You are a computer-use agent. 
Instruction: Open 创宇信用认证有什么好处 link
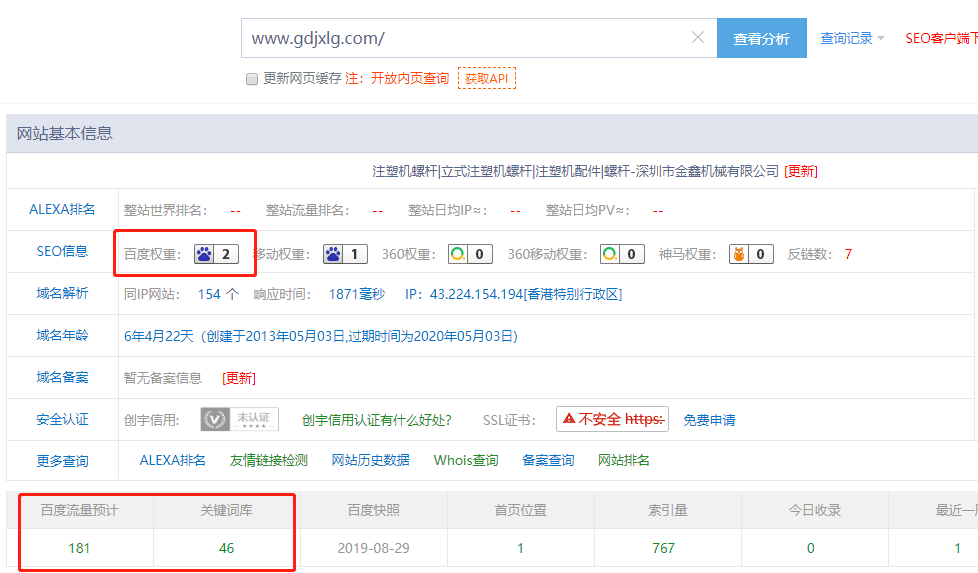pyautogui.click(x=377, y=420)
